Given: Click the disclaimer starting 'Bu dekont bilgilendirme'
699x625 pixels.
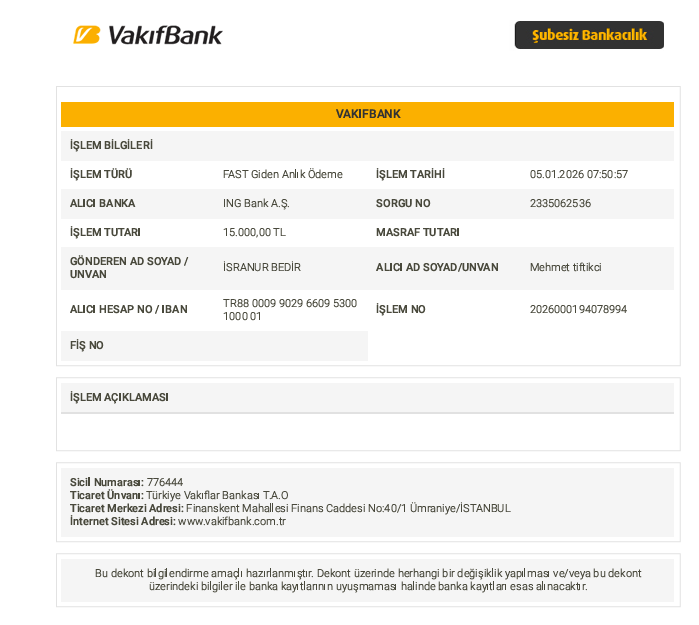Looking at the screenshot, I should click(x=368, y=580).
